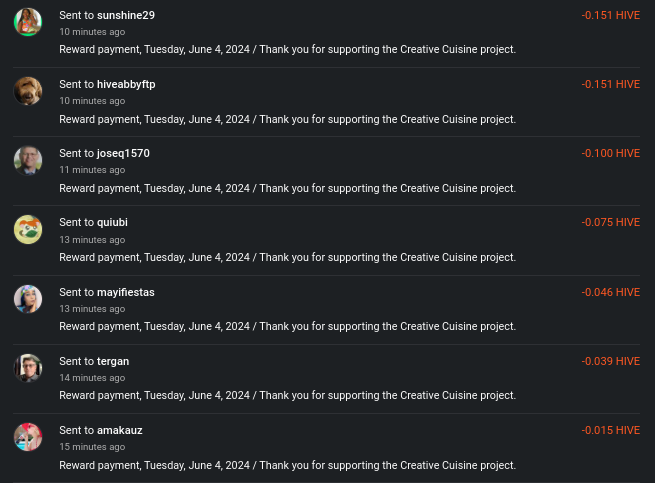Click the -0.100 HIVE amount
Screen dimensions: 655x483
[x=610, y=153]
